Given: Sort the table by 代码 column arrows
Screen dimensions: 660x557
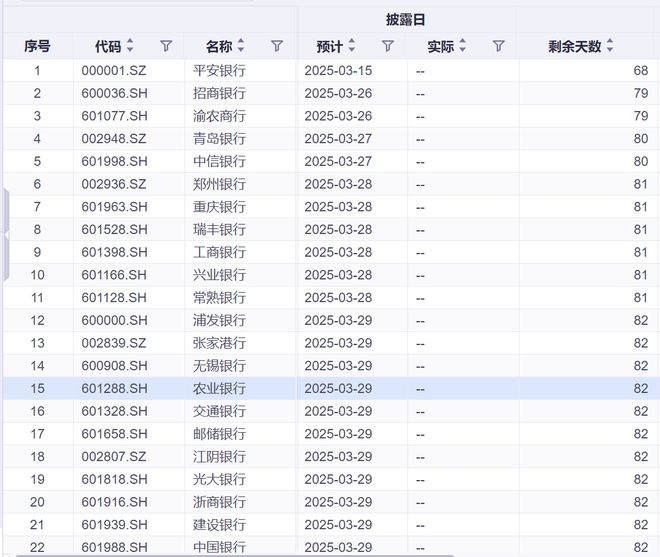Looking at the screenshot, I should tap(130, 45).
